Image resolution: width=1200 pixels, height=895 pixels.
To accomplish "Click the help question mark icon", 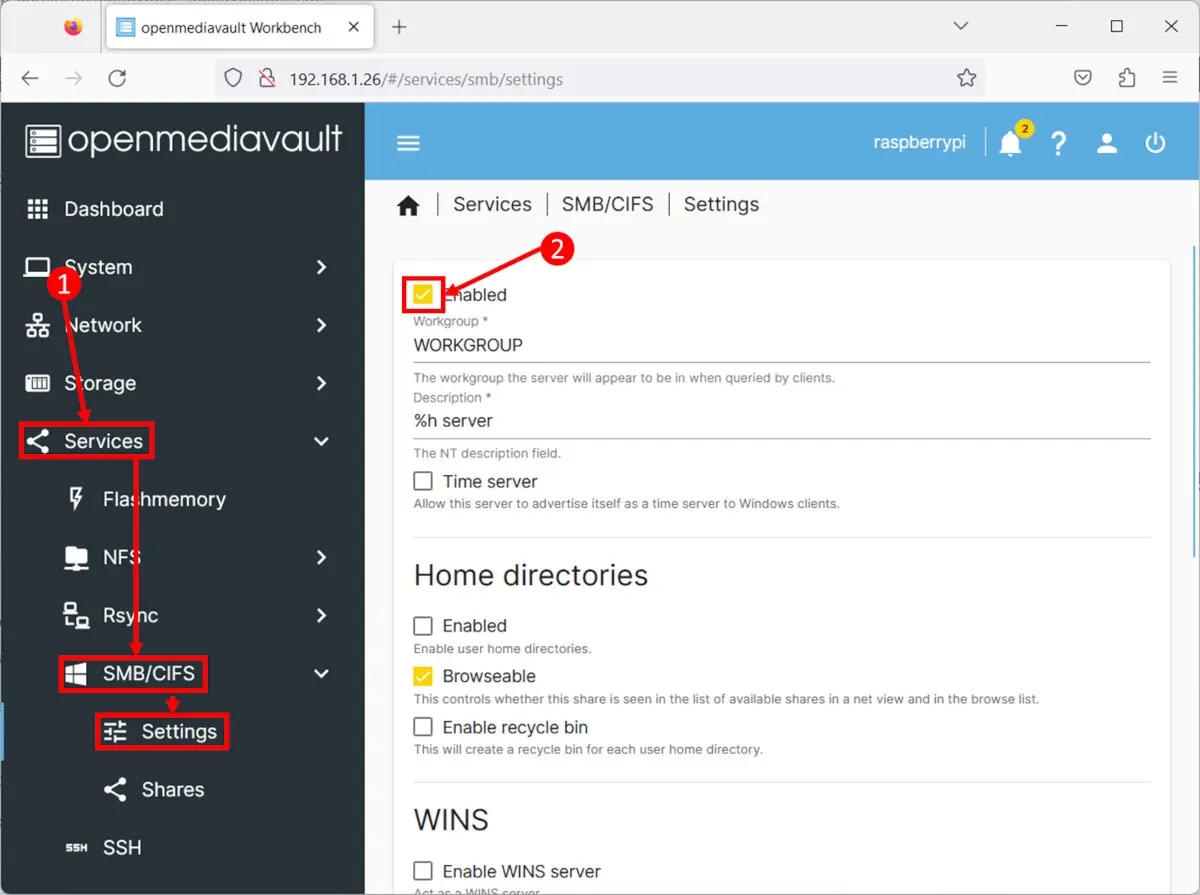I will tap(1058, 144).
